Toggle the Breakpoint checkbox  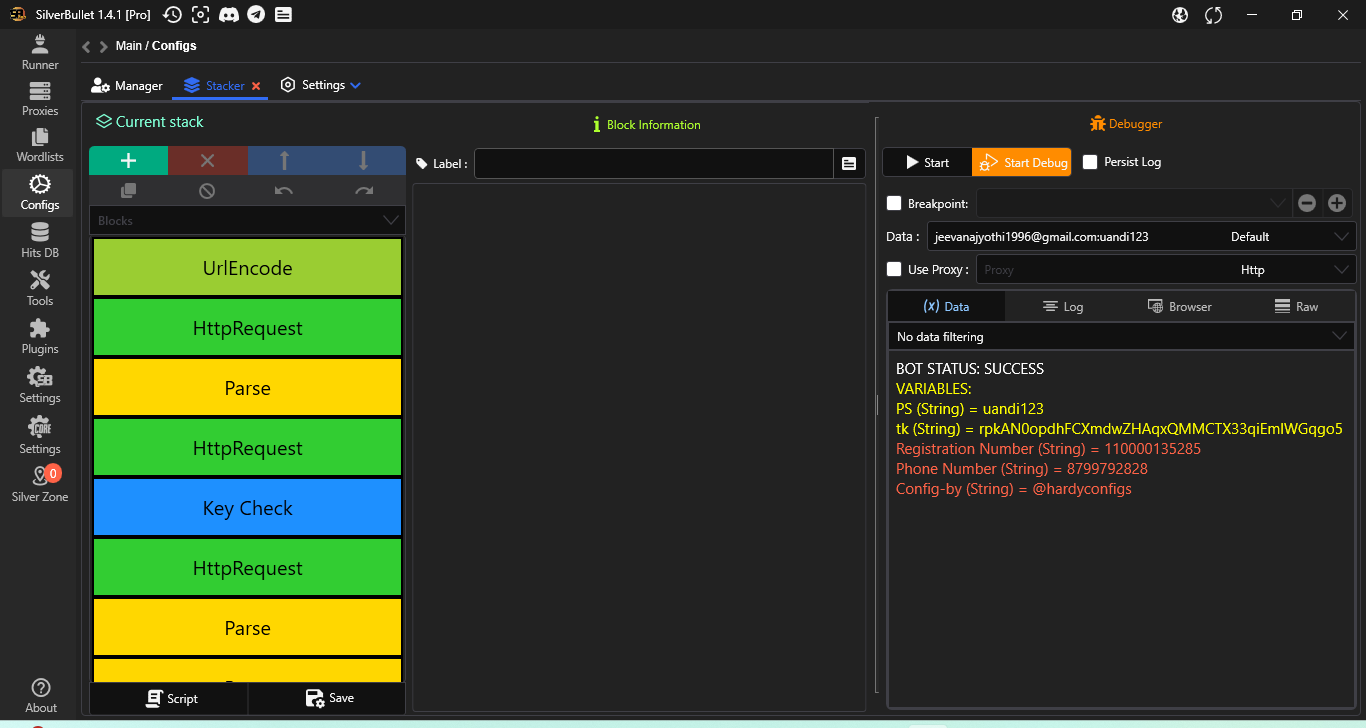coord(895,204)
